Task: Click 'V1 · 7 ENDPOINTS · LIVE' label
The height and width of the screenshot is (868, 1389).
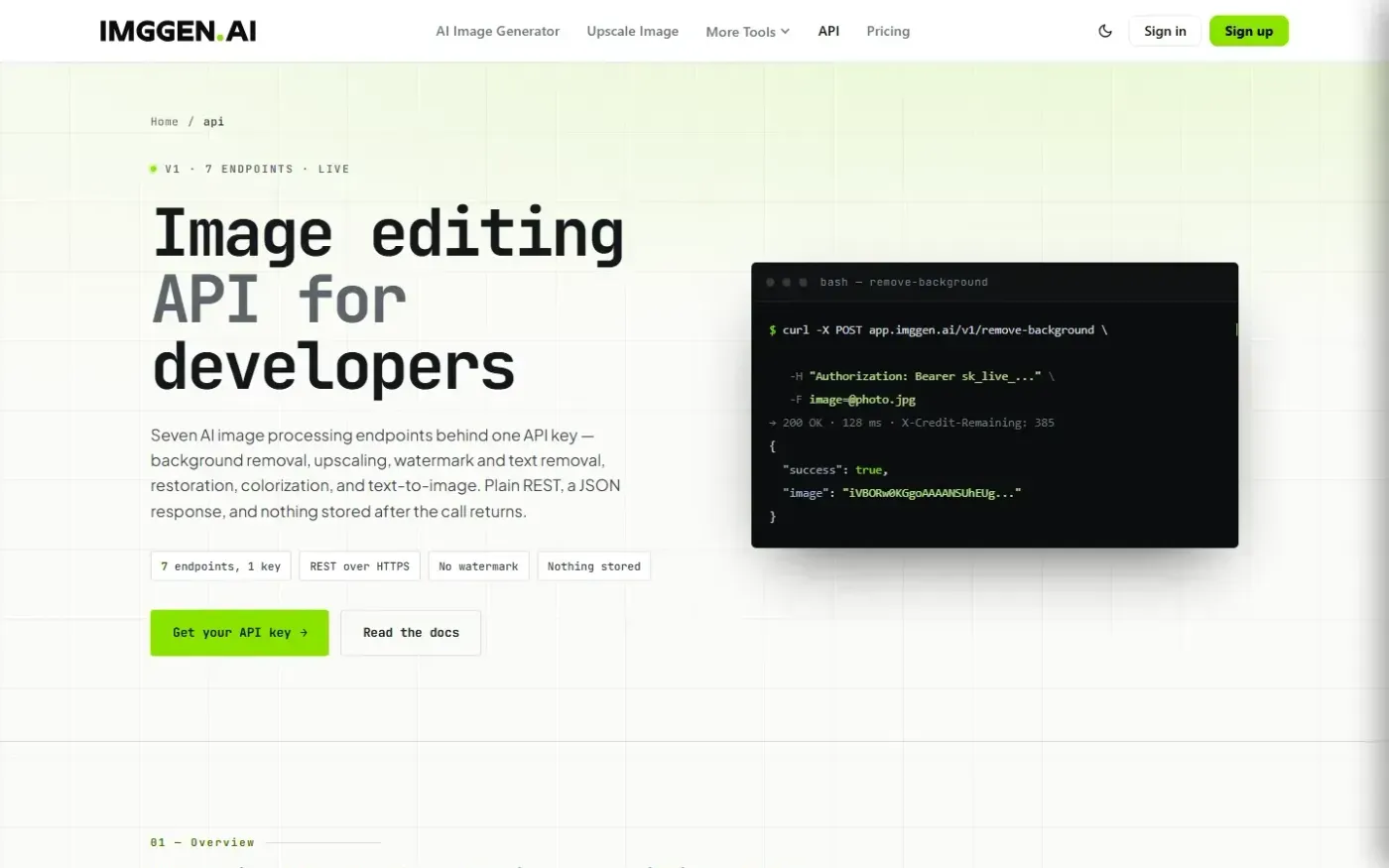Action: click(x=257, y=169)
